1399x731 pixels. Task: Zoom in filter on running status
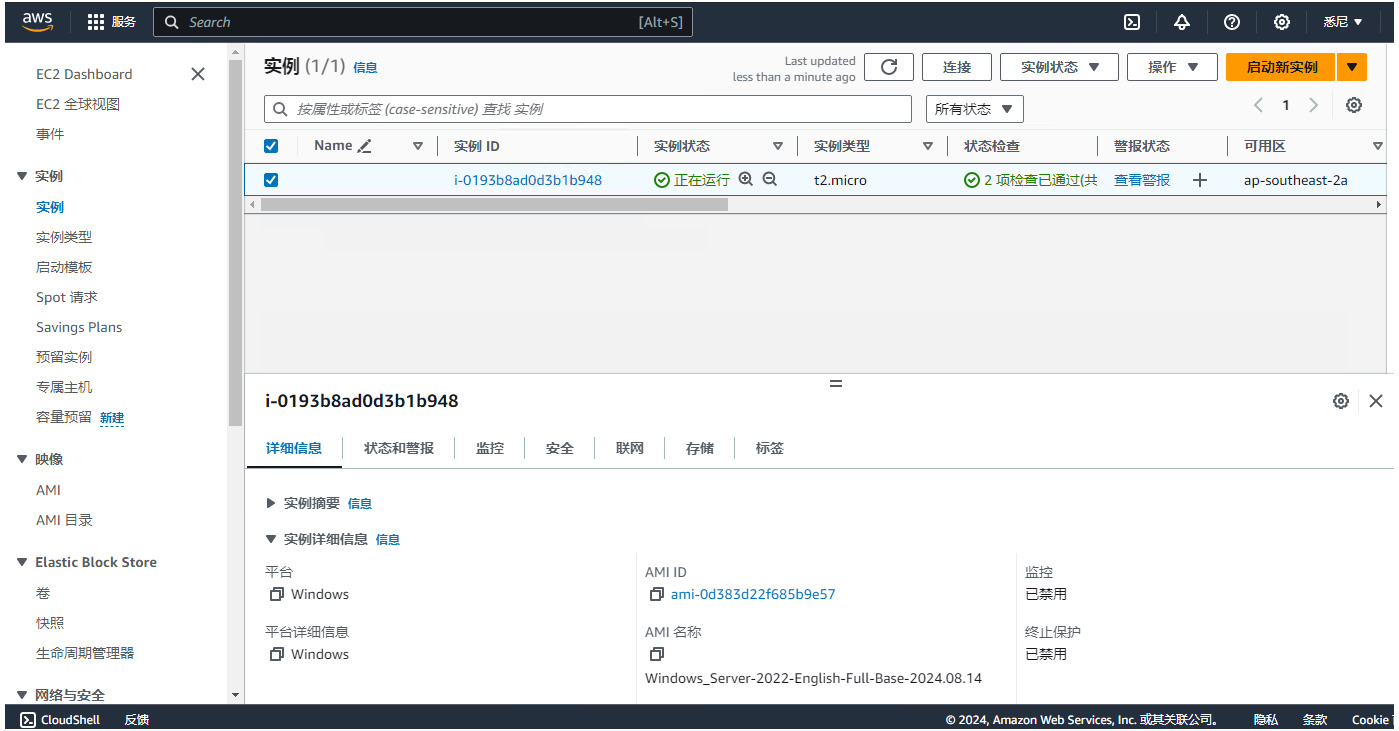point(745,180)
